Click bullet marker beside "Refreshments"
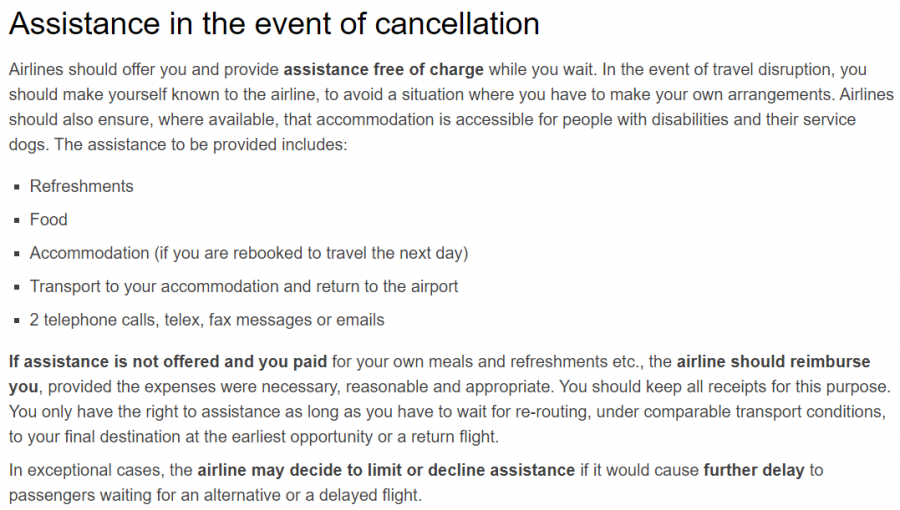 [17, 187]
